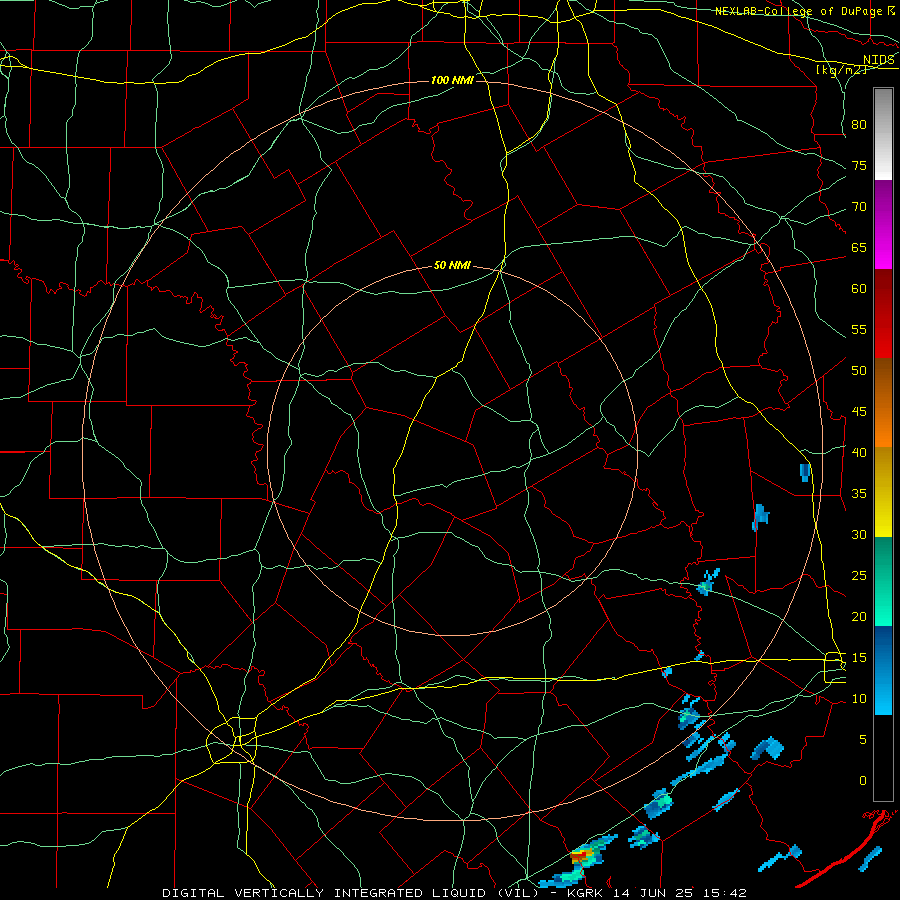This screenshot has width=900, height=900.
Task: Click the "15" value on the color scale
Action: tap(859, 657)
